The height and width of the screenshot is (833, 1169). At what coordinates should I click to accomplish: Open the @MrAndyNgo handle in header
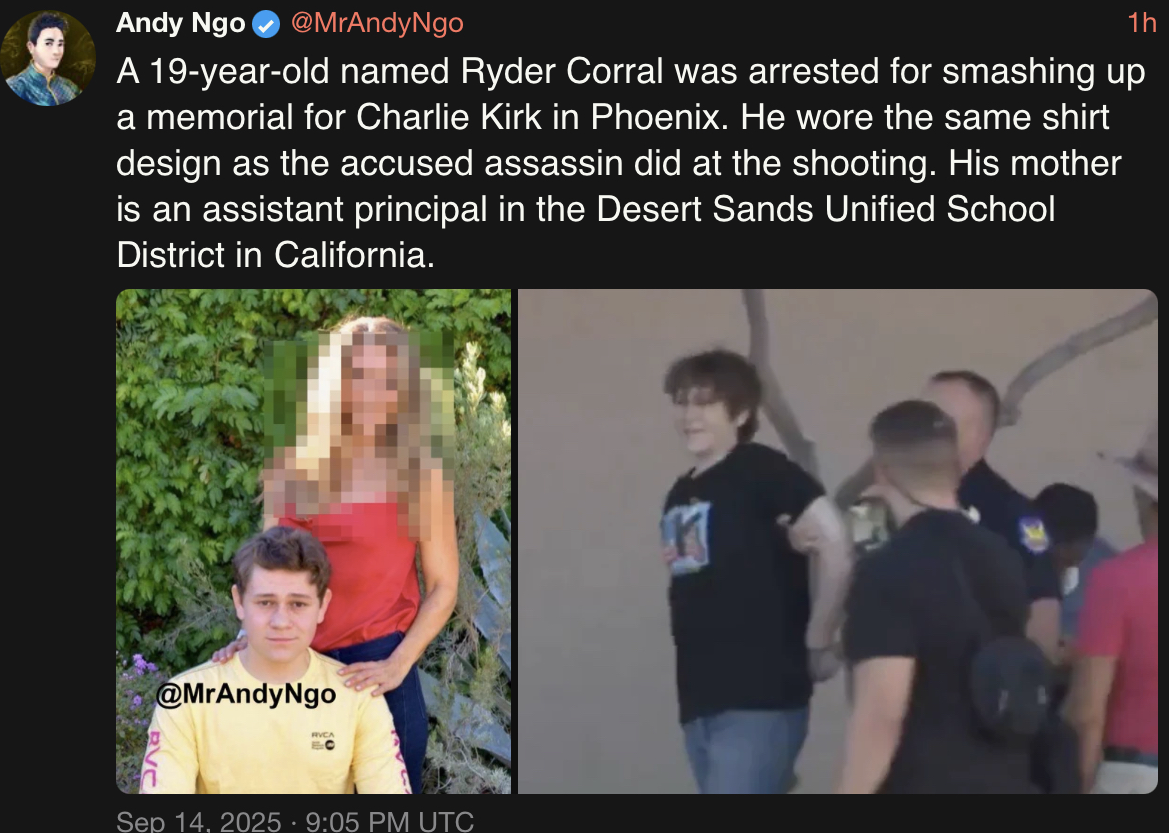click(x=377, y=23)
